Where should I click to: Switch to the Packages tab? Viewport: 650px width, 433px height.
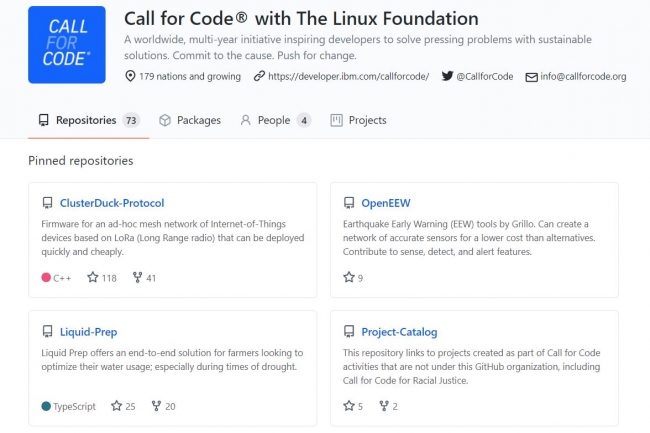tap(190, 120)
